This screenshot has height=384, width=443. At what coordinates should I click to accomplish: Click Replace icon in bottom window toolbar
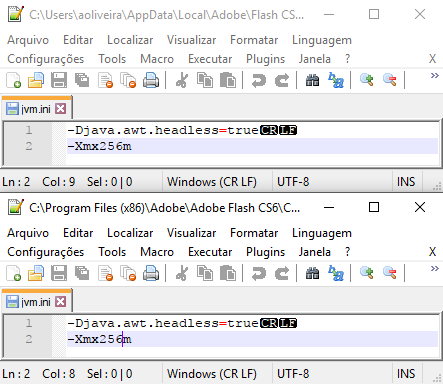coord(336,273)
